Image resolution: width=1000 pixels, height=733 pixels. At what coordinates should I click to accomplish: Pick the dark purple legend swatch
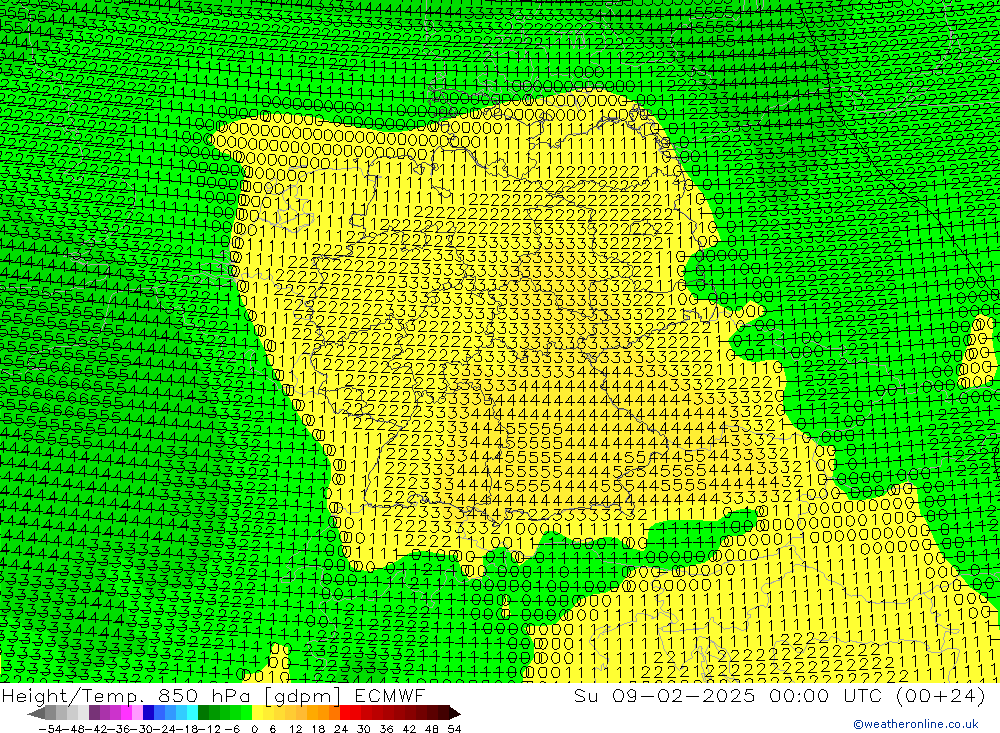point(94,714)
